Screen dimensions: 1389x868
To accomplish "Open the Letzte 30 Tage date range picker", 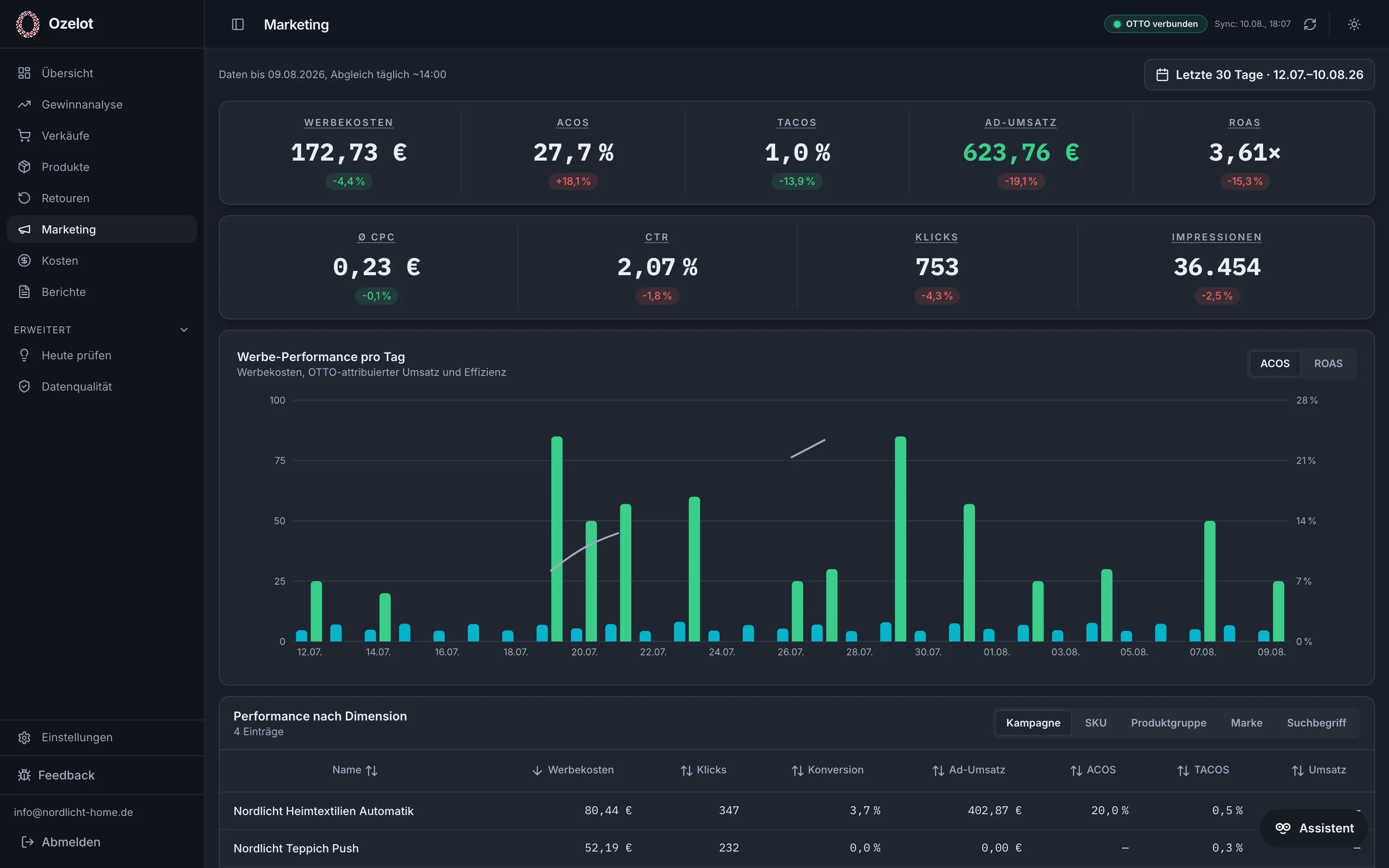I will (x=1259, y=75).
